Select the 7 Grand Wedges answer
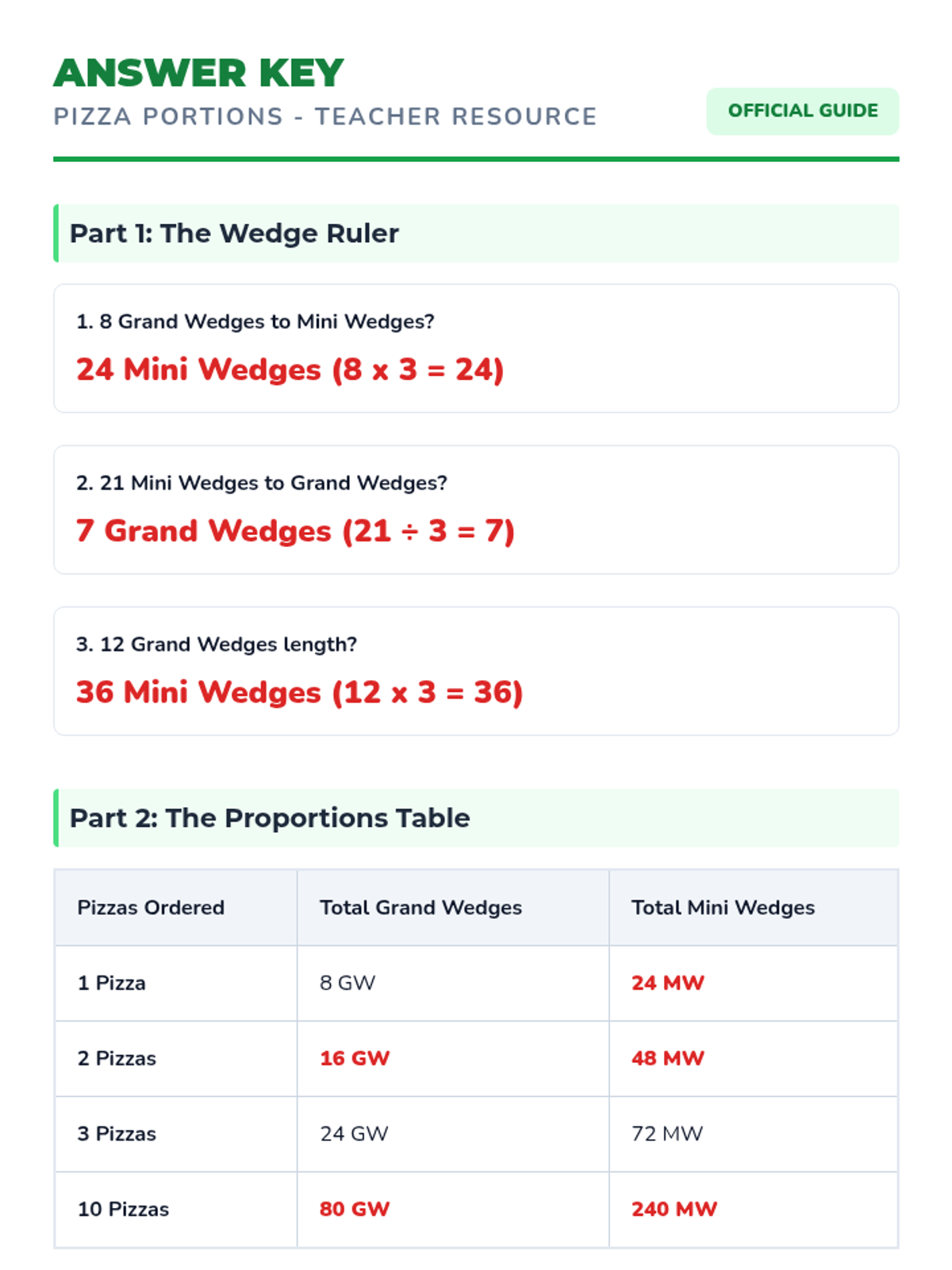The width and height of the screenshot is (952, 1270). click(295, 531)
